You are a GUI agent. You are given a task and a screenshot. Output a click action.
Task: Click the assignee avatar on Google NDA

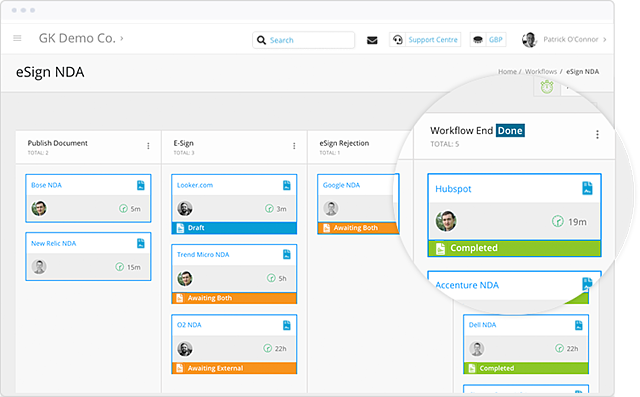pos(331,208)
